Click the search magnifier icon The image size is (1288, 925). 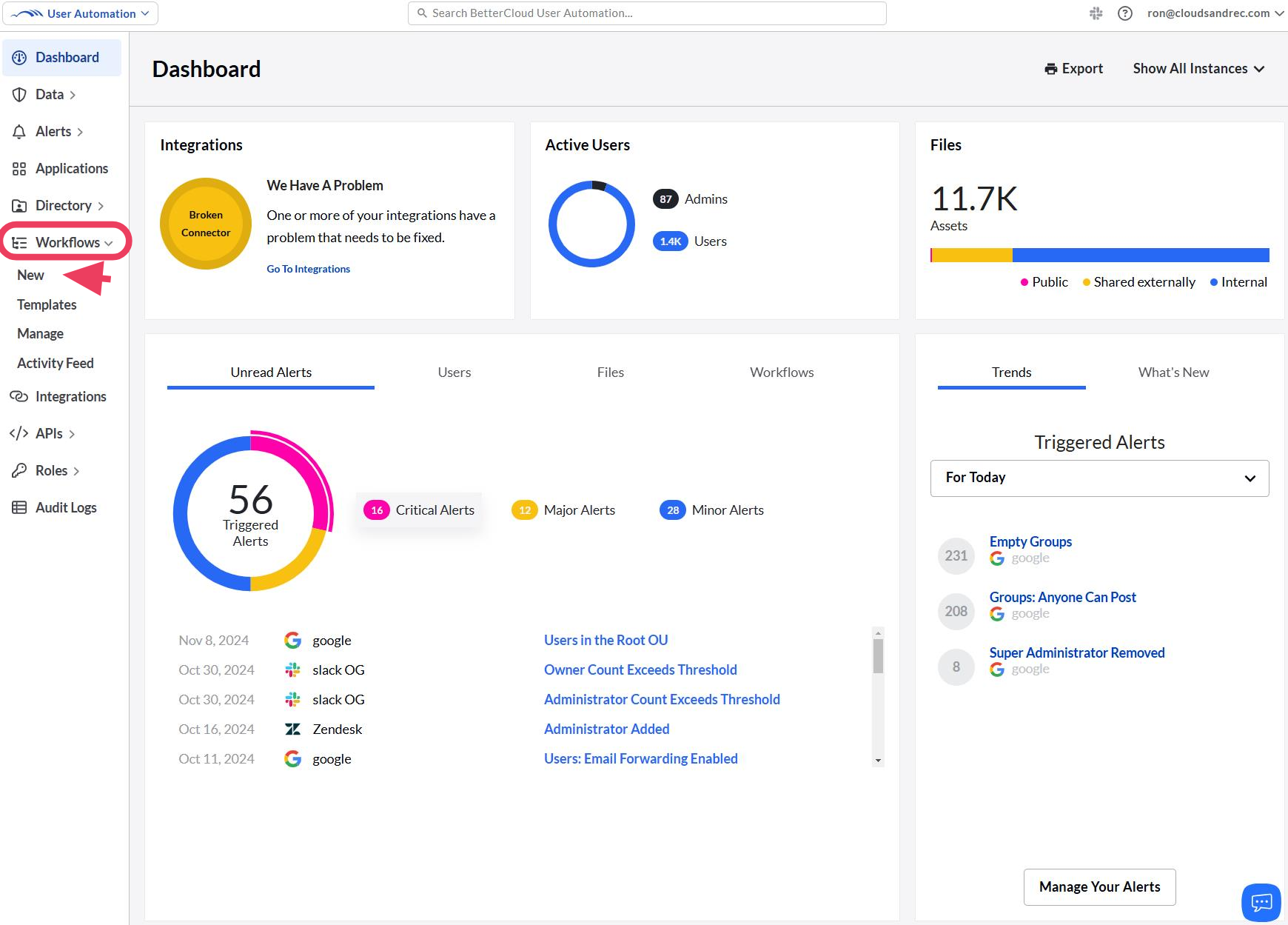pos(422,13)
